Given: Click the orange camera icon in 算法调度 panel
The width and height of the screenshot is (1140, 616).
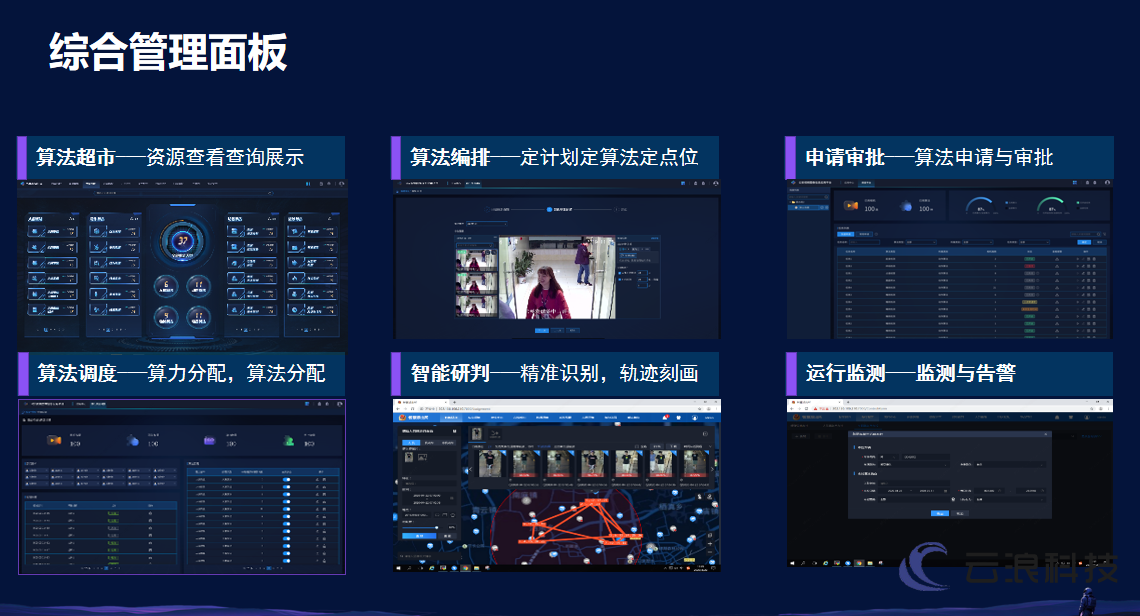Looking at the screenshot, I should coord(55,440).
